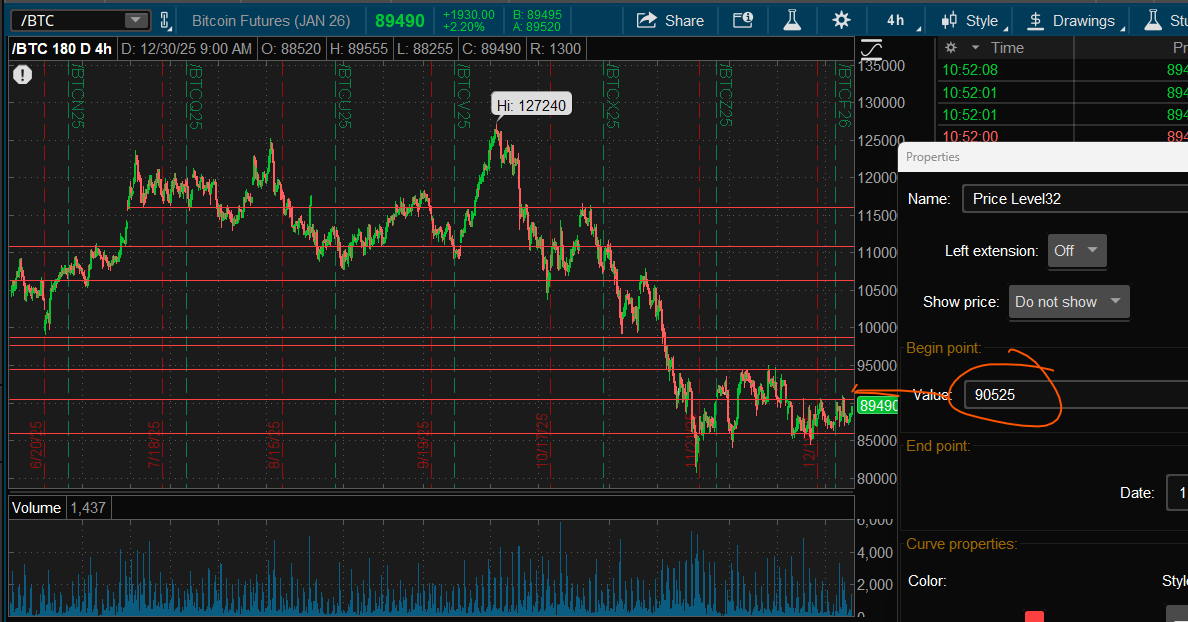Click the L: 88255 low value
The height and width of the screenshot is (622, 1188).
(425, 49)
